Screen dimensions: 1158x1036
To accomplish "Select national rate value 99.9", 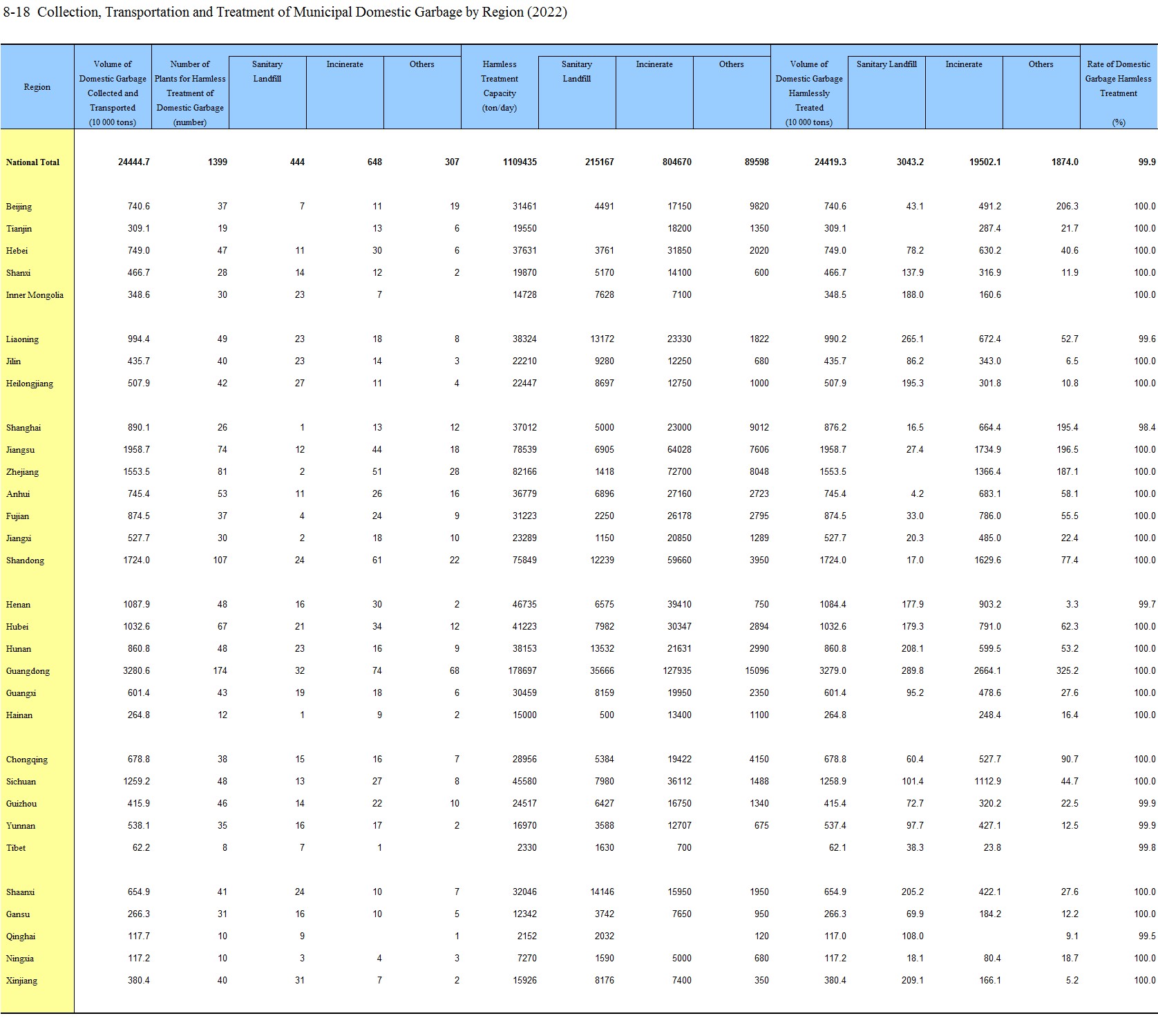I will pyautogui.click(x=1147, y=162).
